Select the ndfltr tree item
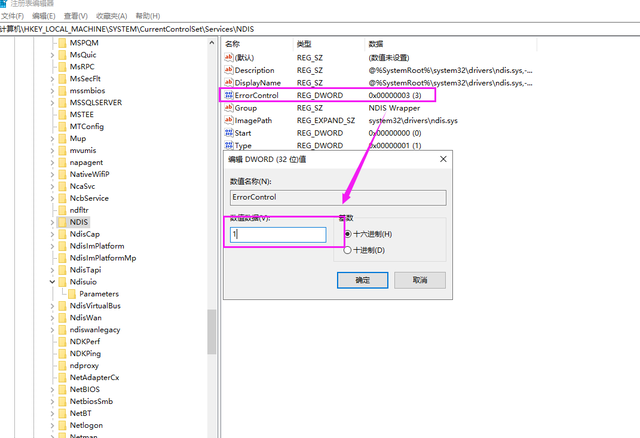Image resolution: width=640 pixels, height=438 pixels. pos(79,210)
